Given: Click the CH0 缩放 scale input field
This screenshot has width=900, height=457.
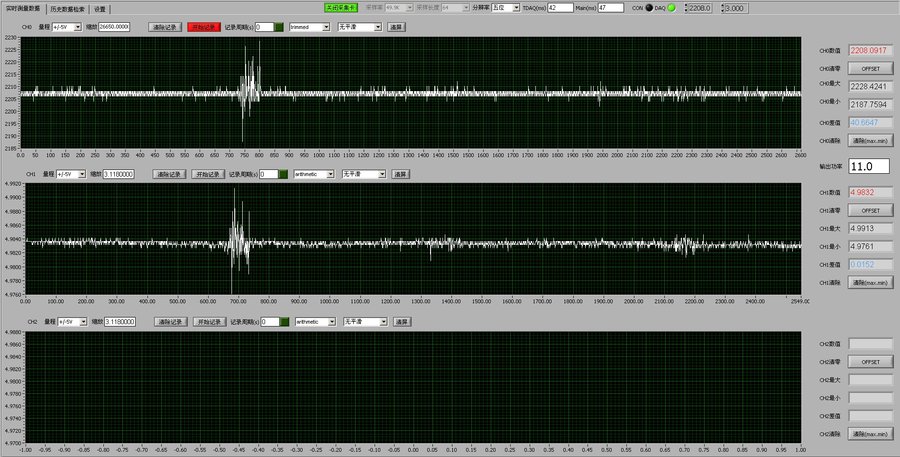Looking at the screenshot, I should 114,27.
